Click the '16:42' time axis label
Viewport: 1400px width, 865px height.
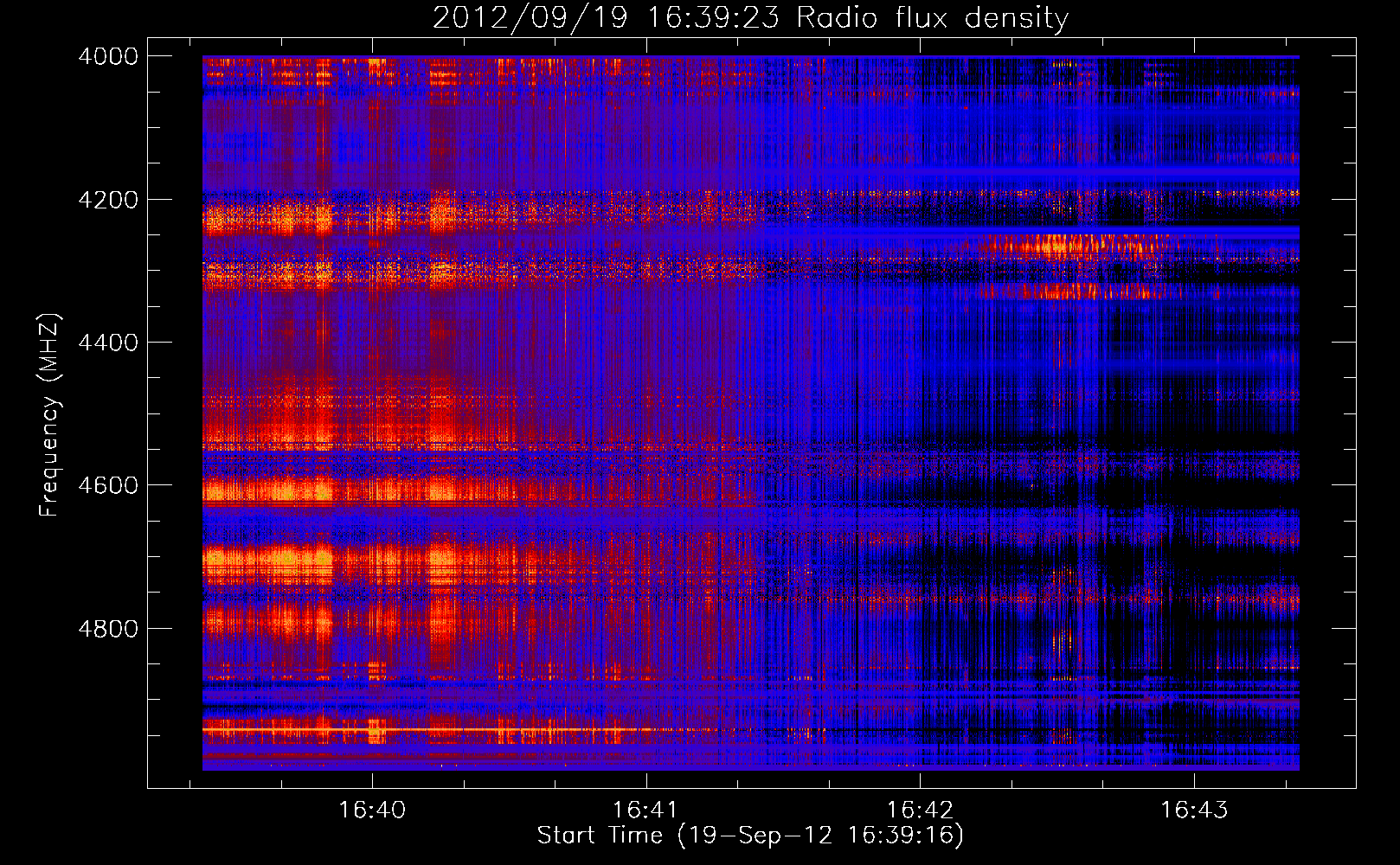tap(920, 811)
